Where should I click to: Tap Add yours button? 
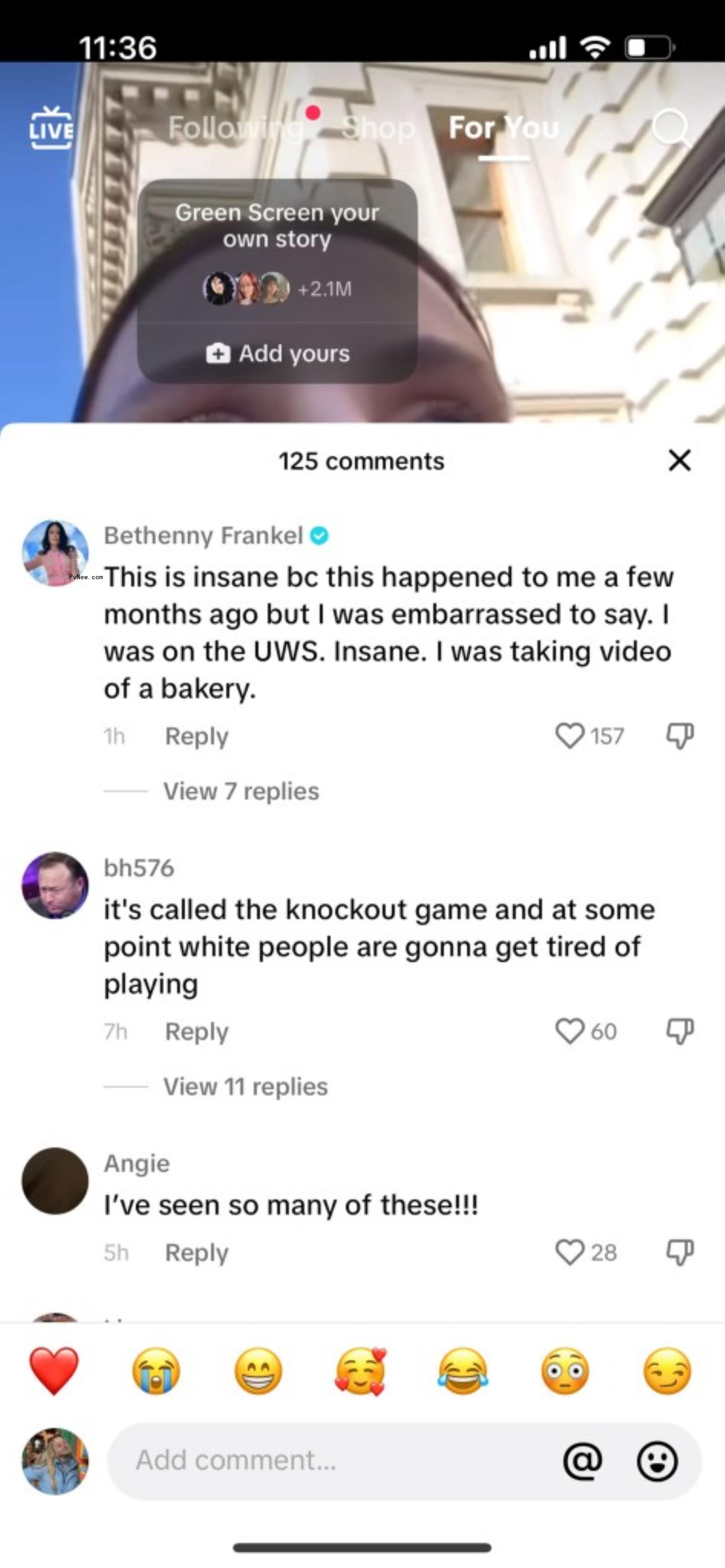(x=278, y=353)
